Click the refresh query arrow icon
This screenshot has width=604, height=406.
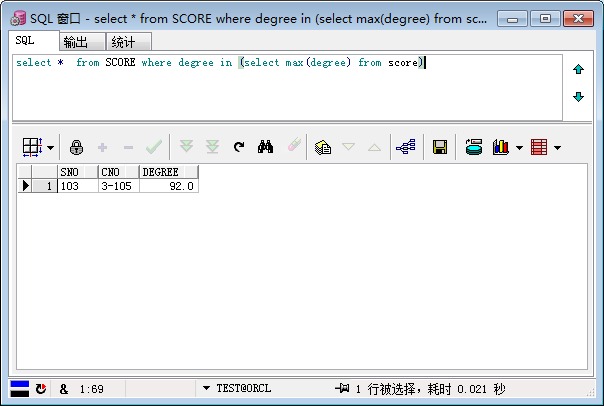coord(239,147)
